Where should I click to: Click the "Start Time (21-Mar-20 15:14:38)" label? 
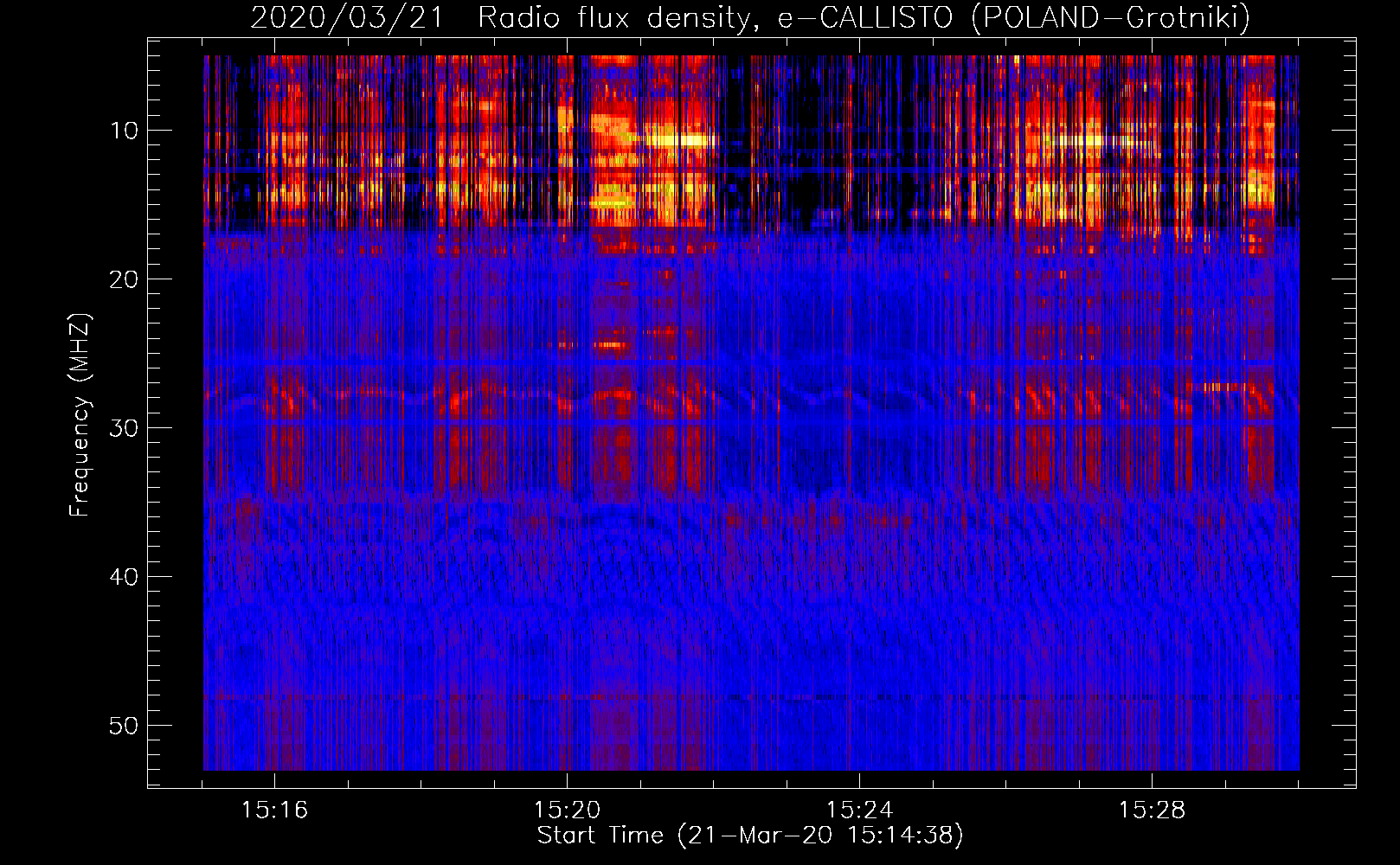tap(750, 836)
